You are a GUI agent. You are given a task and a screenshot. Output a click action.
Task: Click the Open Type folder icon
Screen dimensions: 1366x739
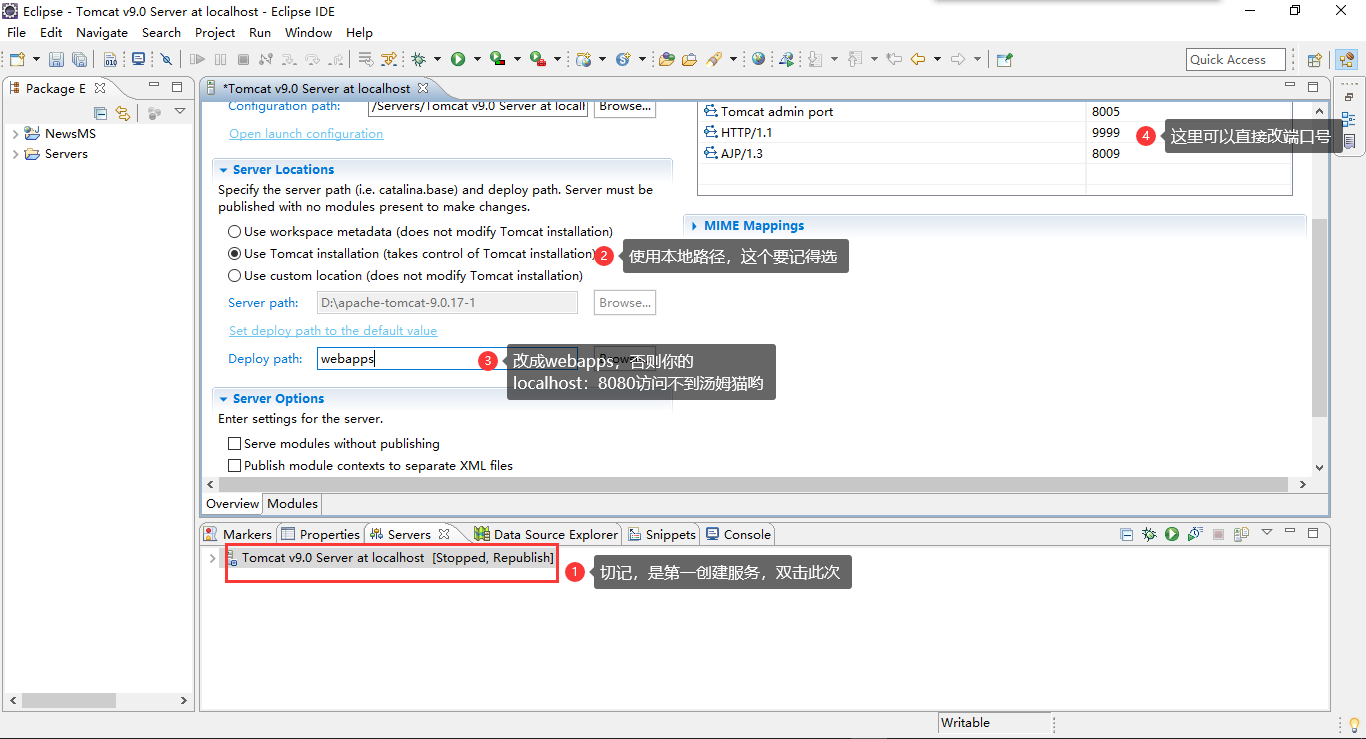[x=667, y=59]
